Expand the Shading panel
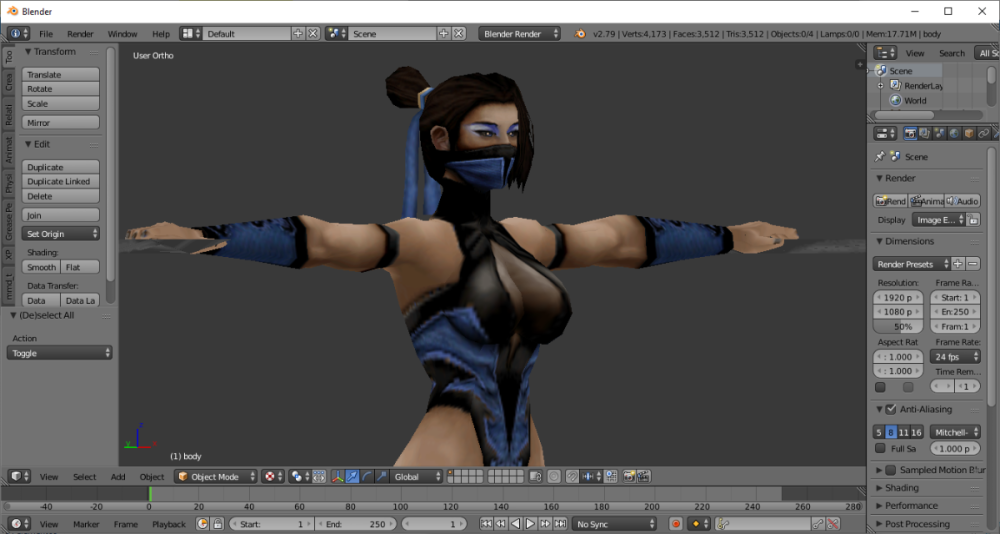 click(x=902, y=487)
